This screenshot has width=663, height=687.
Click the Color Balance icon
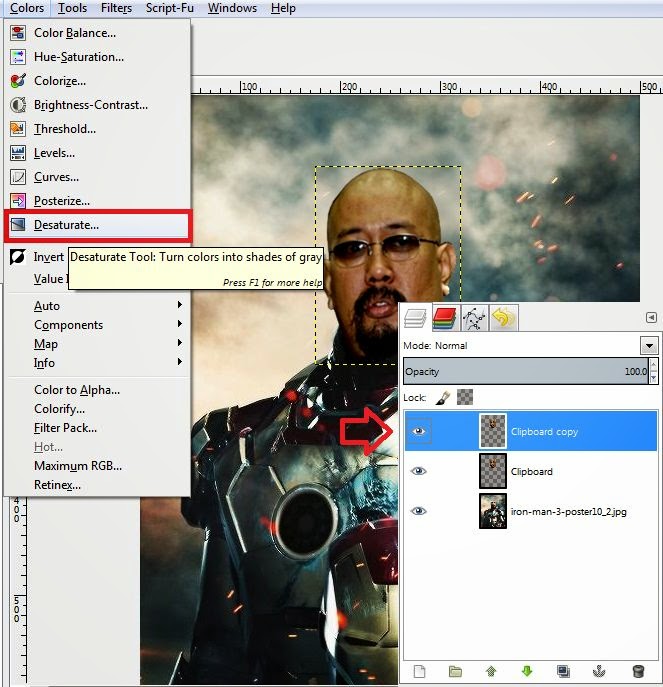18,33
